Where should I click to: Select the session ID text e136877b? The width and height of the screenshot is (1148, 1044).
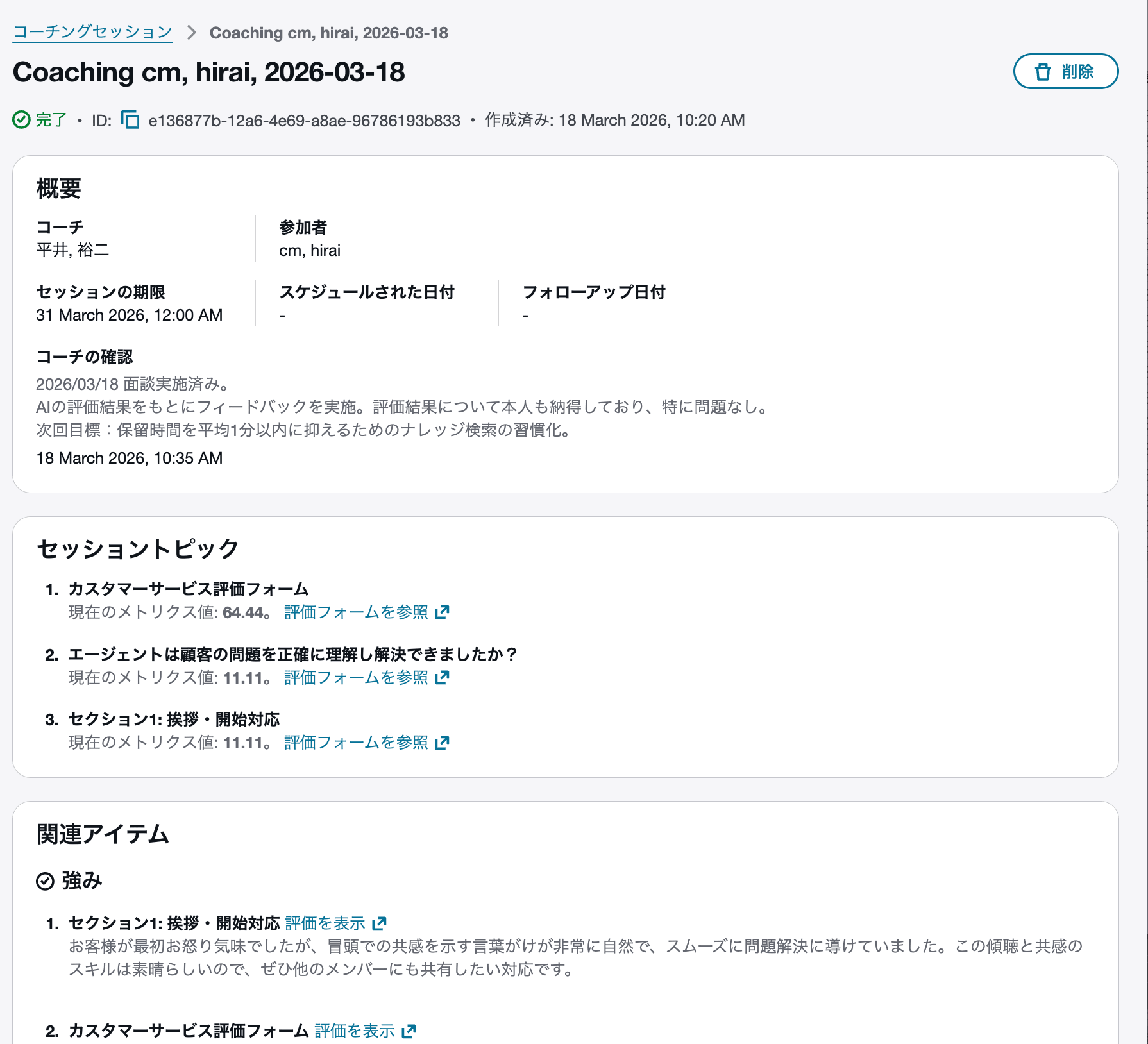(303, 120)
